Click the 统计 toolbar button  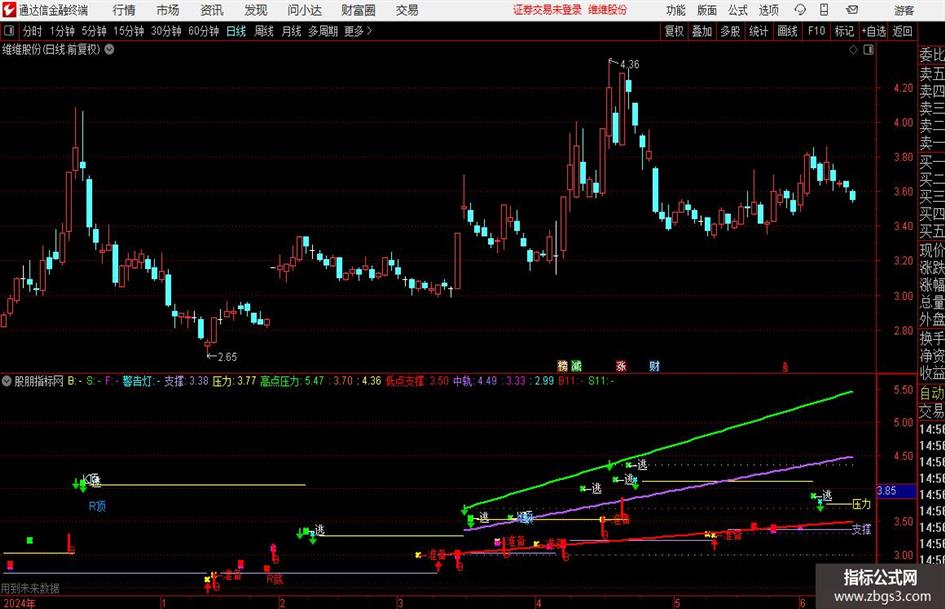click(x=758, y=31)
